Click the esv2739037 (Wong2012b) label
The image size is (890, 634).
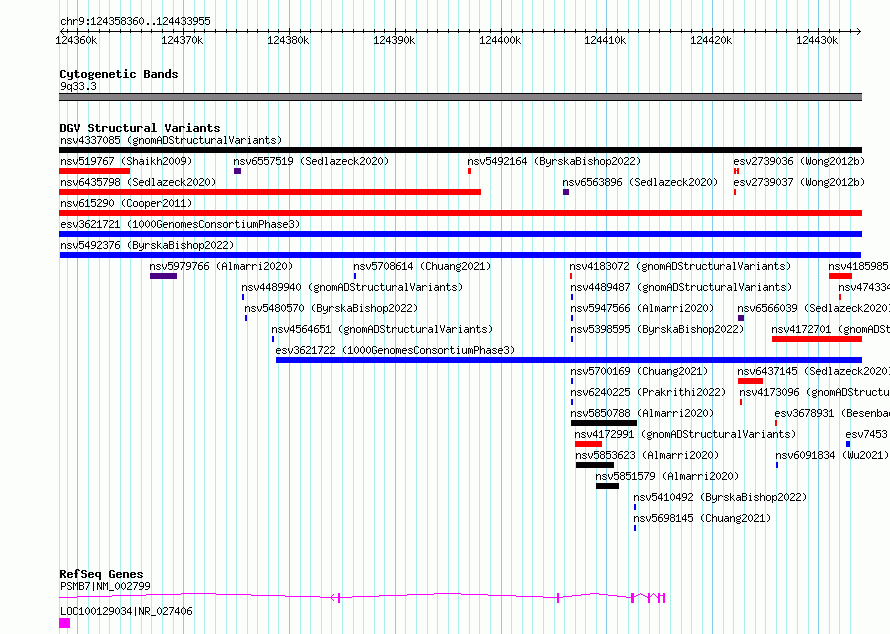(x=799, y=182)
